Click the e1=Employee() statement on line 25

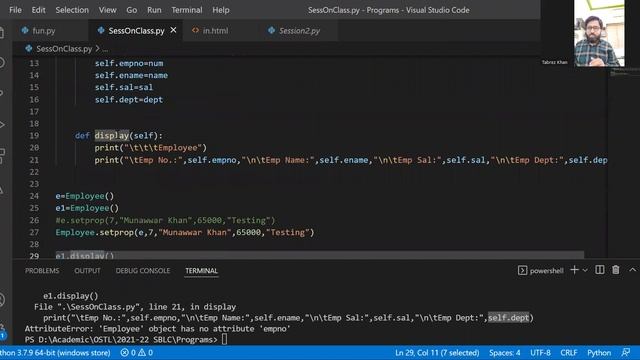87,208
